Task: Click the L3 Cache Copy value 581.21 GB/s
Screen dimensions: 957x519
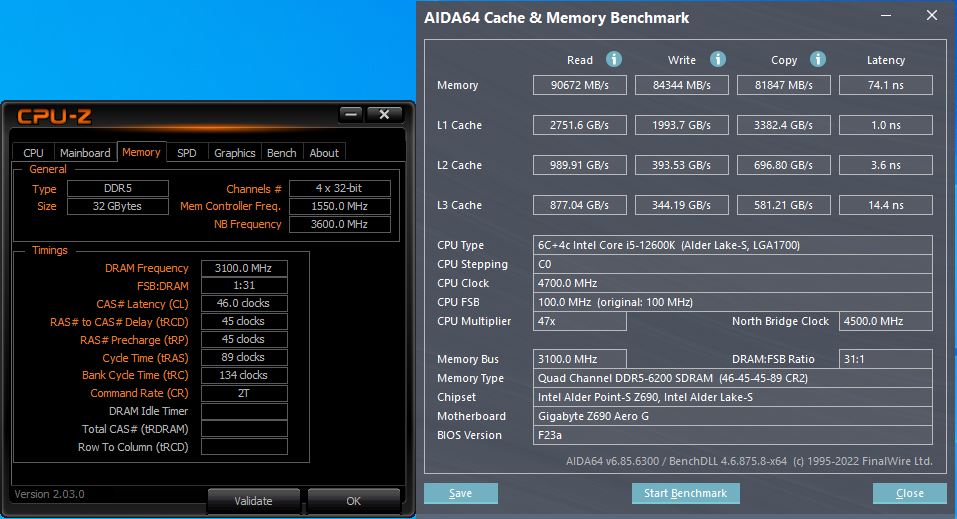Action: click(784, 205)
